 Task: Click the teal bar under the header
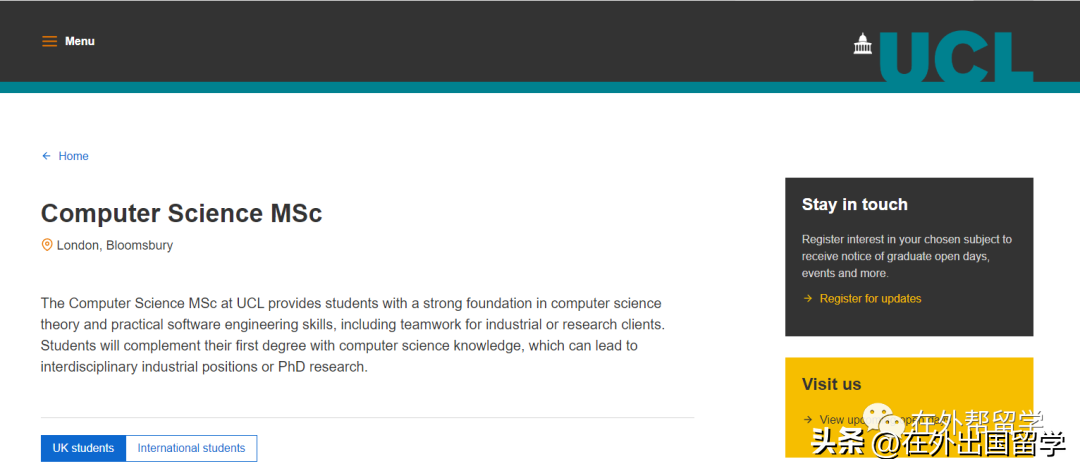click(x=540, y=87)
